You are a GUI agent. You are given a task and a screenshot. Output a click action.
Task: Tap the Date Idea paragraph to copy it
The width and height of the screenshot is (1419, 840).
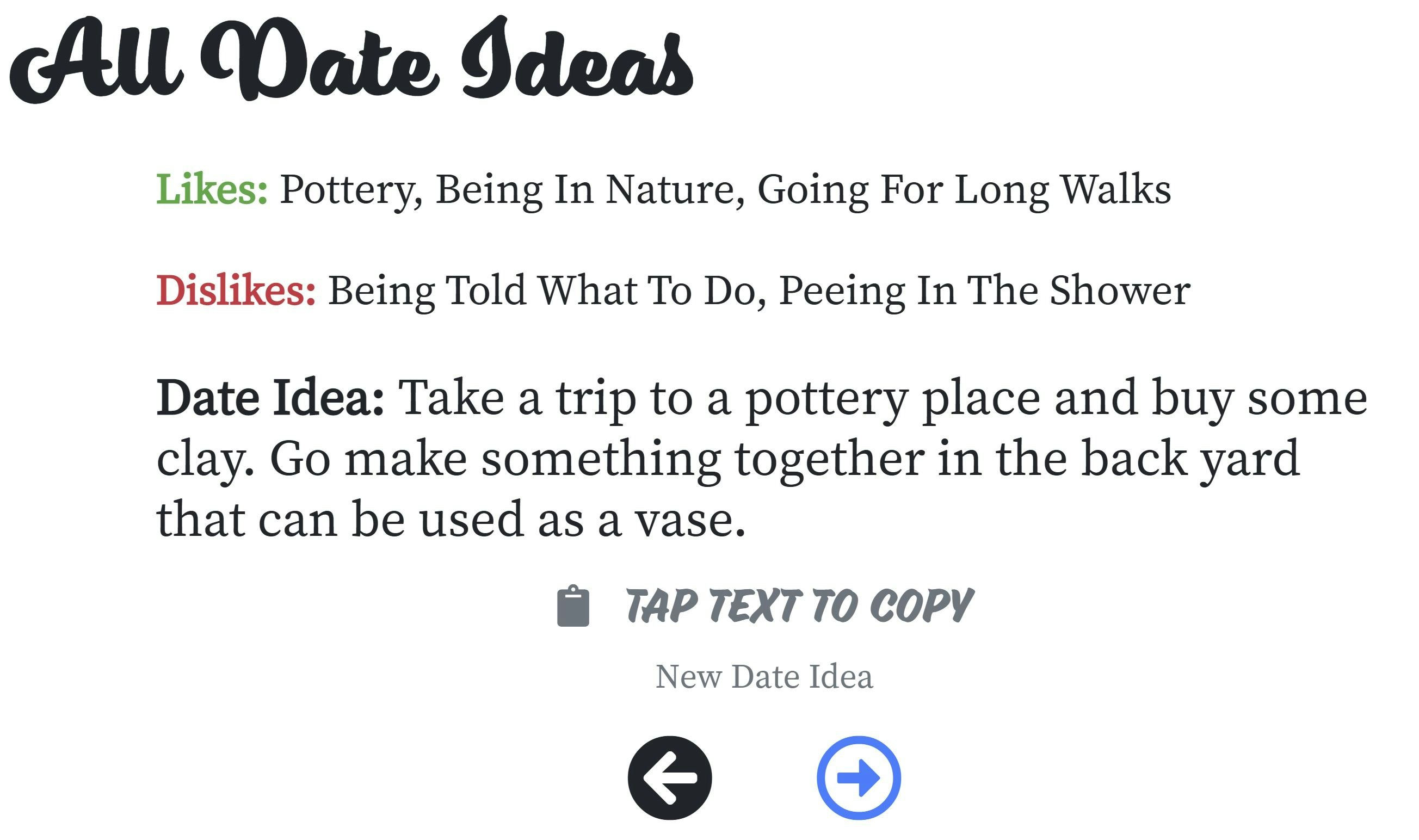[x=679, y=459]
